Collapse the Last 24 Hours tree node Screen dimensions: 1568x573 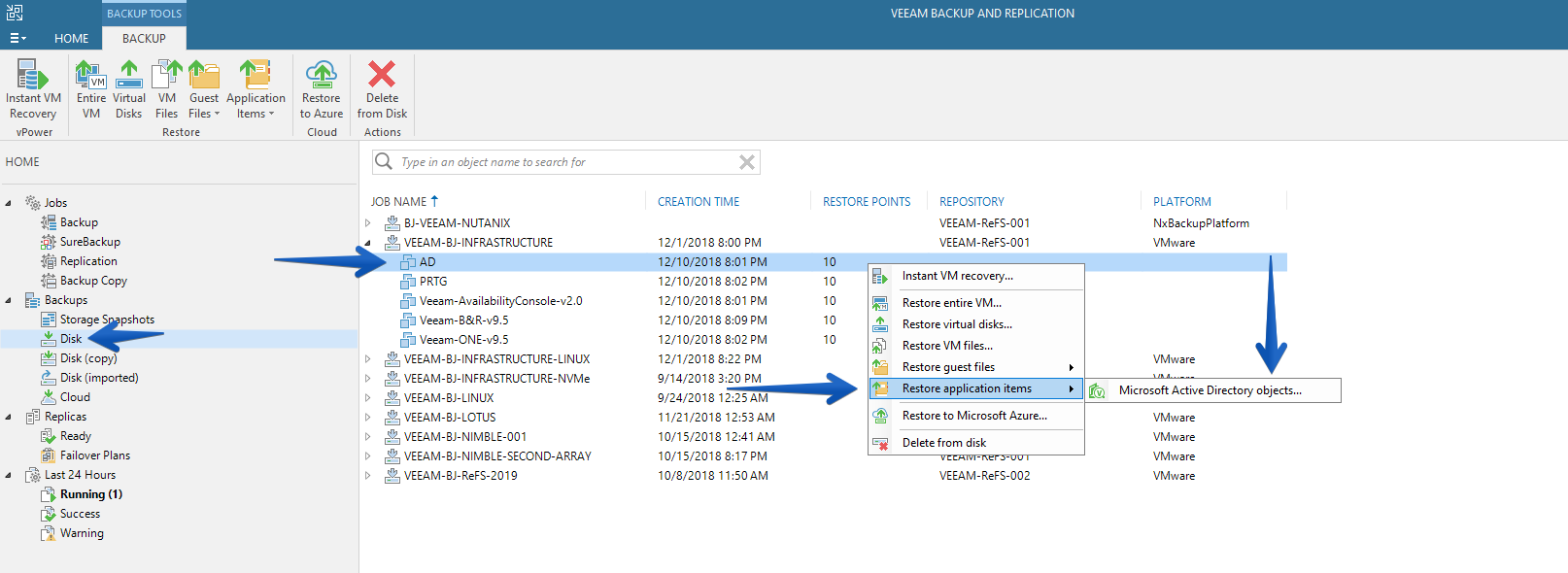click(x=9, y=475)
